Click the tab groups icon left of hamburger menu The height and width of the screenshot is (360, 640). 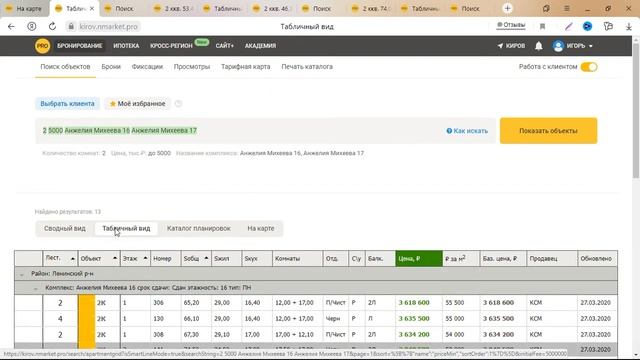546,8
